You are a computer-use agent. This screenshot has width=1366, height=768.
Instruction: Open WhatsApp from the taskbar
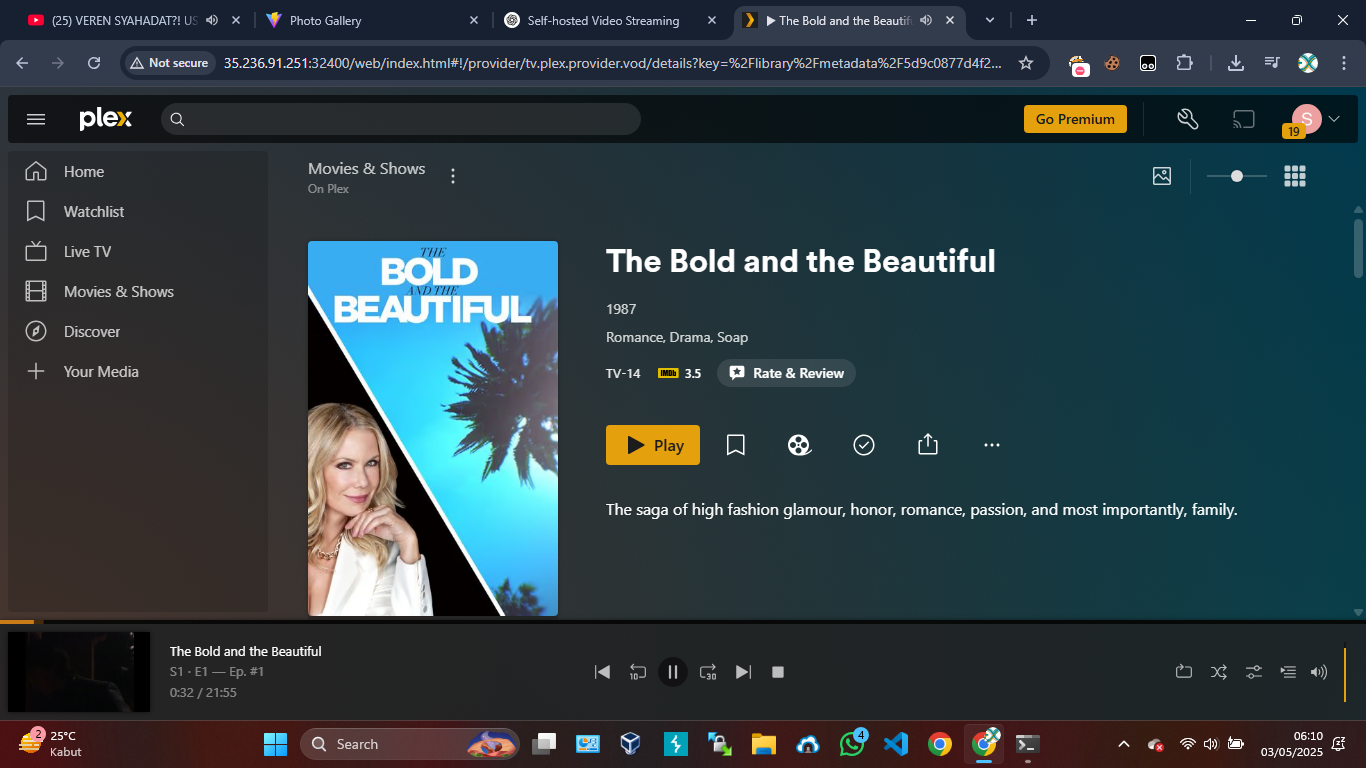pos(853,744)
